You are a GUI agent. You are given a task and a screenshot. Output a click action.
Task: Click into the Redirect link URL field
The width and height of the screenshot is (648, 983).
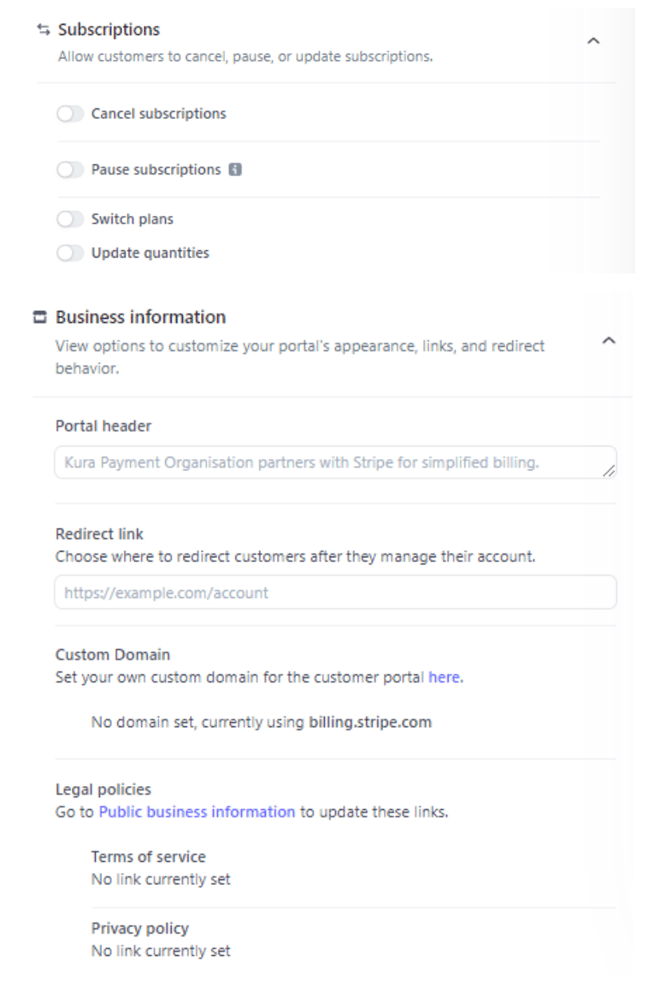point(335,592)
